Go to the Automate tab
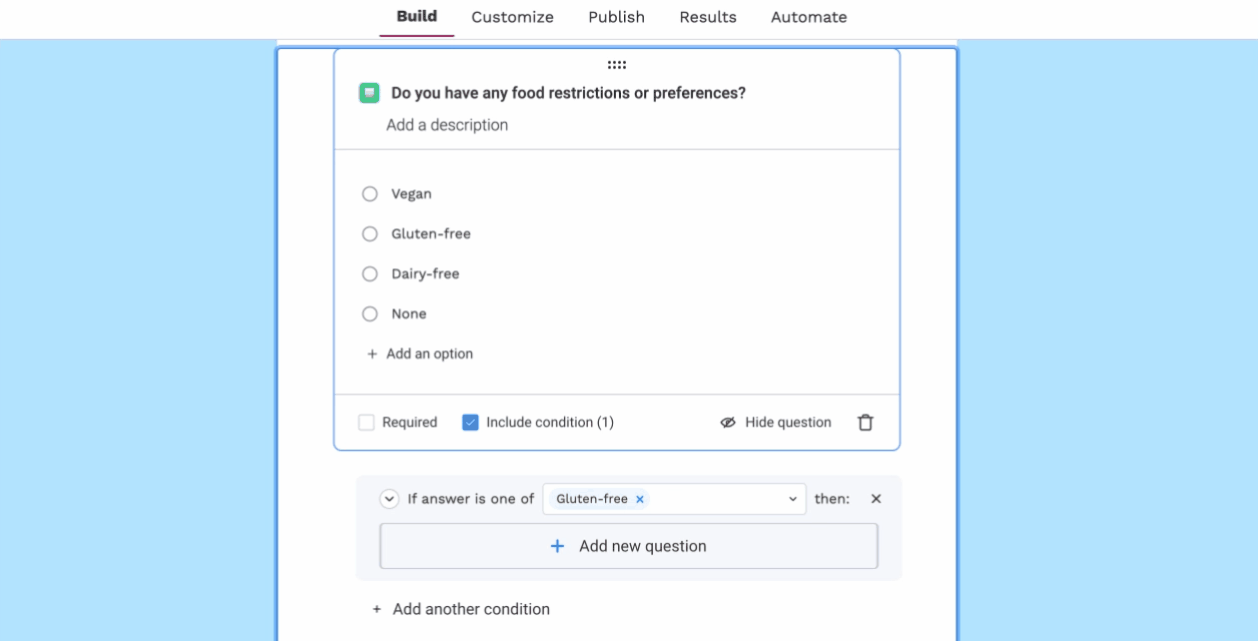 tap(809, 17)
